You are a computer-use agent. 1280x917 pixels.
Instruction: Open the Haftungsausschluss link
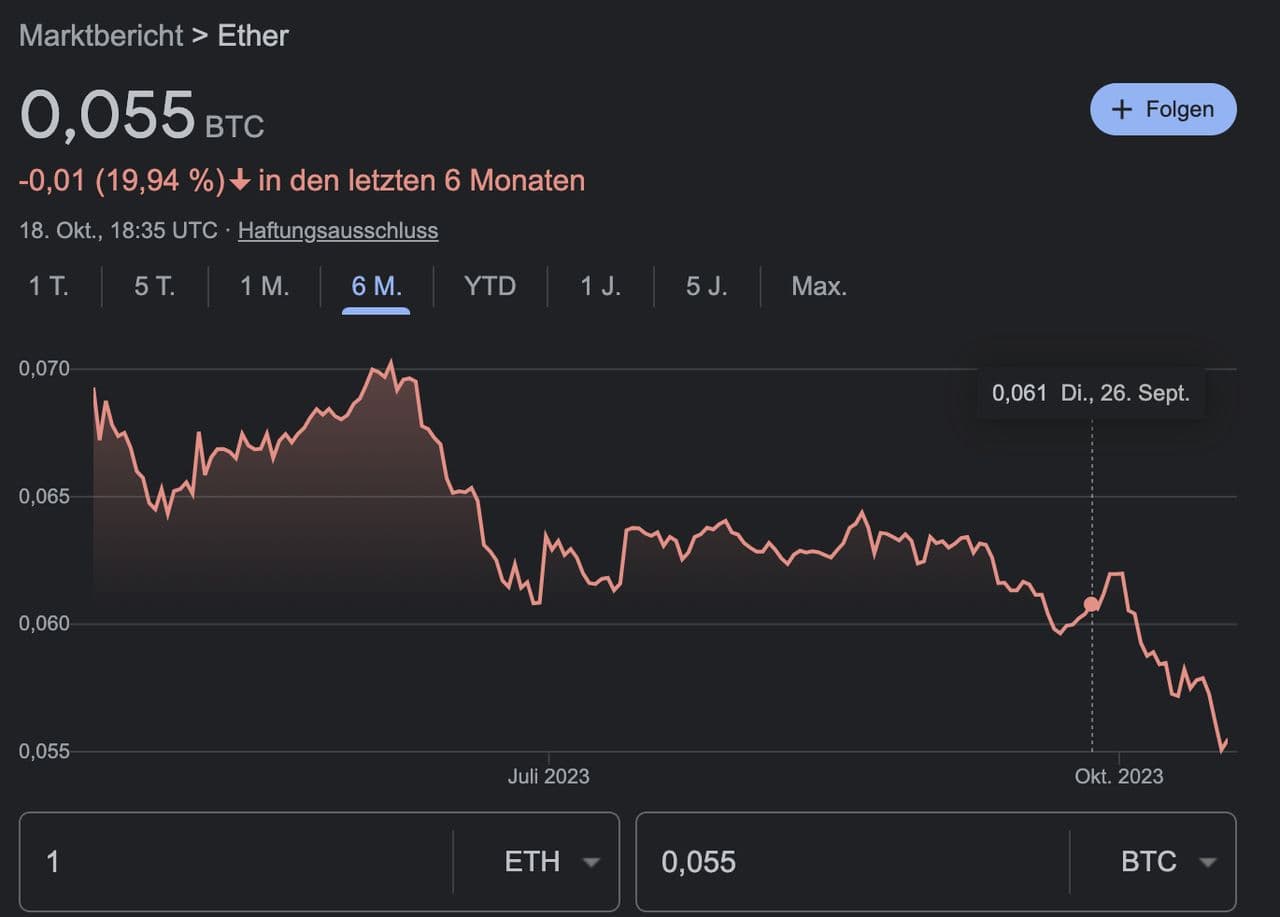click(338, 231)
